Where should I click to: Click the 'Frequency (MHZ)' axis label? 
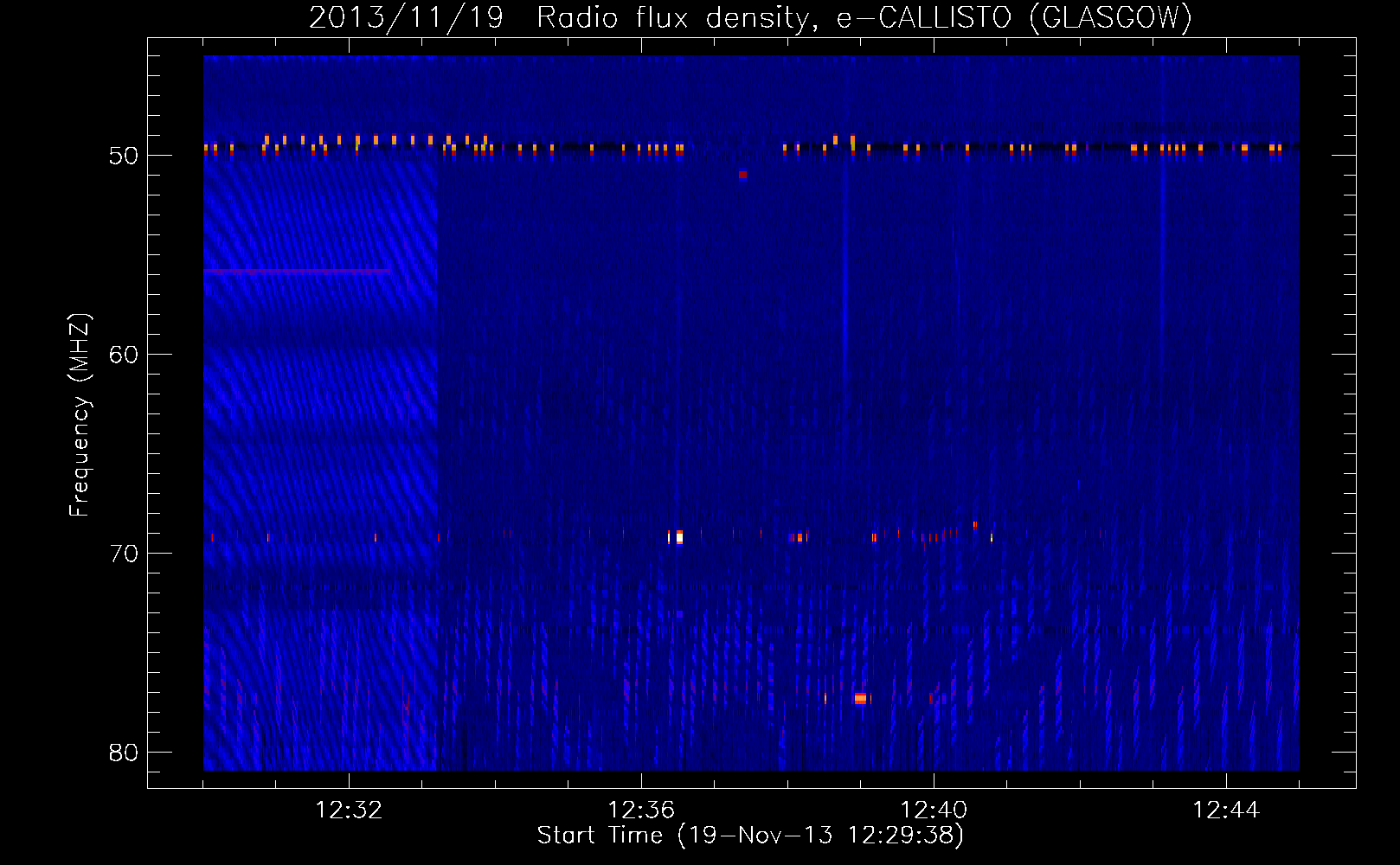click(80, 415)
